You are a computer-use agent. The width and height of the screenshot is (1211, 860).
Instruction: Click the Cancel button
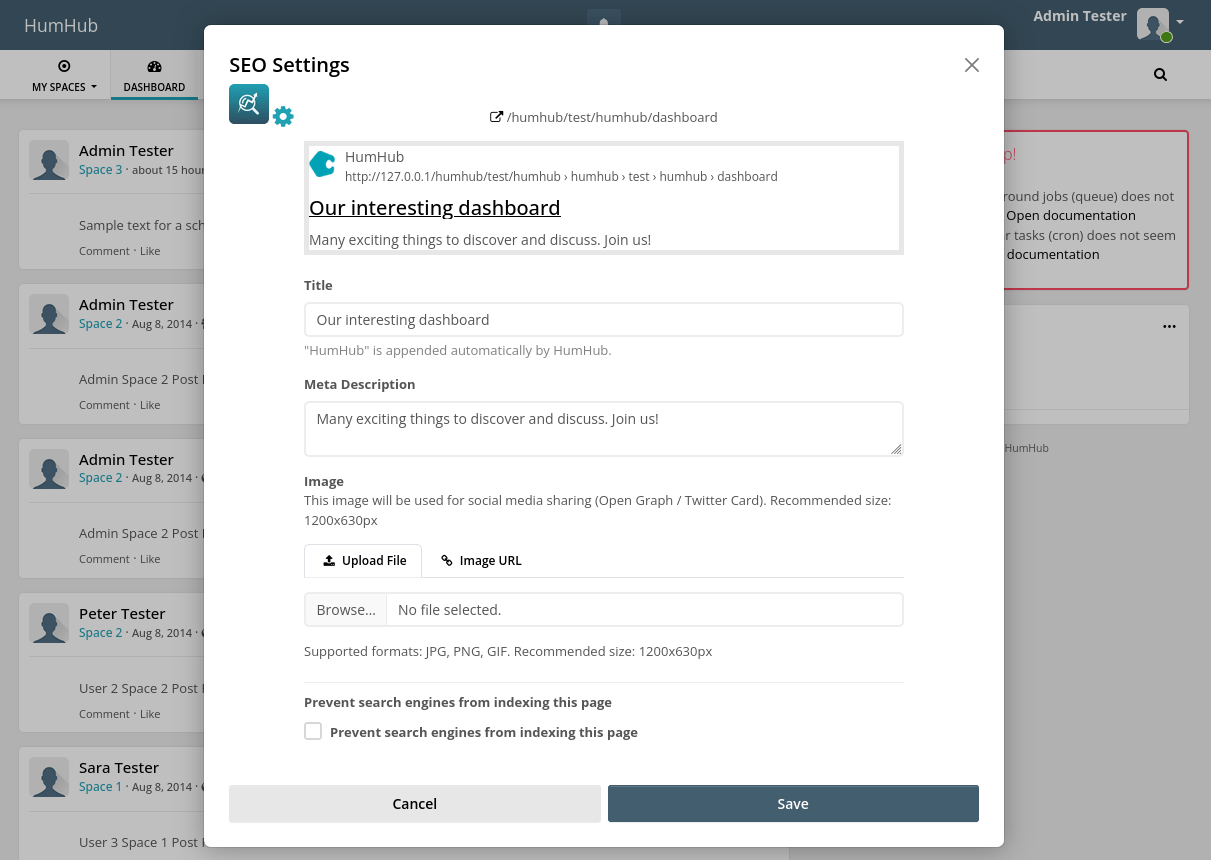click(414, 804)
